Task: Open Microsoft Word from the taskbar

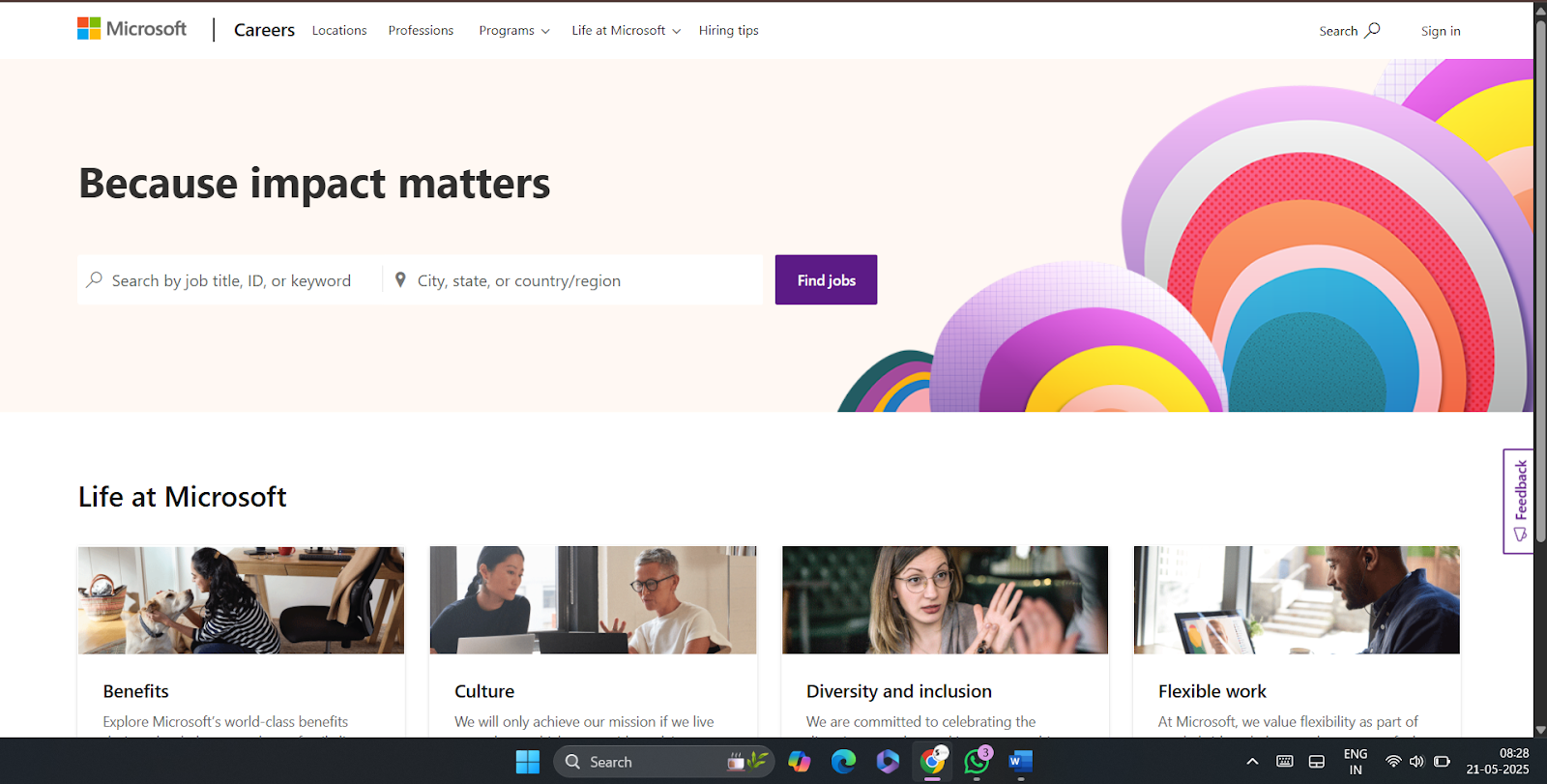Action: (x=1021, y=762)
